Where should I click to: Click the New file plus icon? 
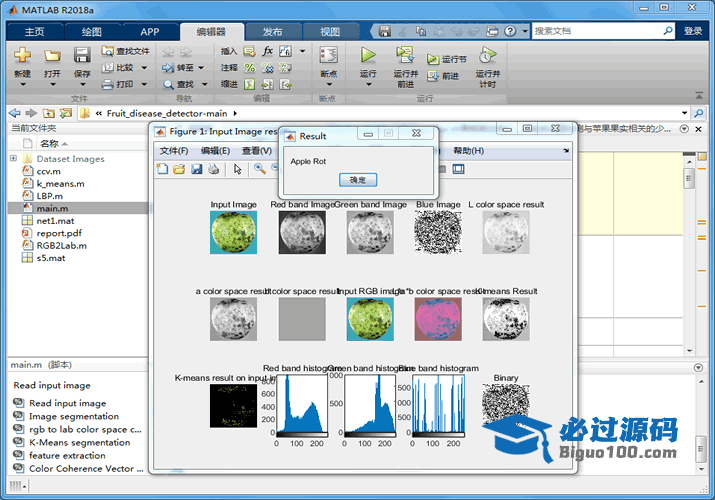(22, 55)
